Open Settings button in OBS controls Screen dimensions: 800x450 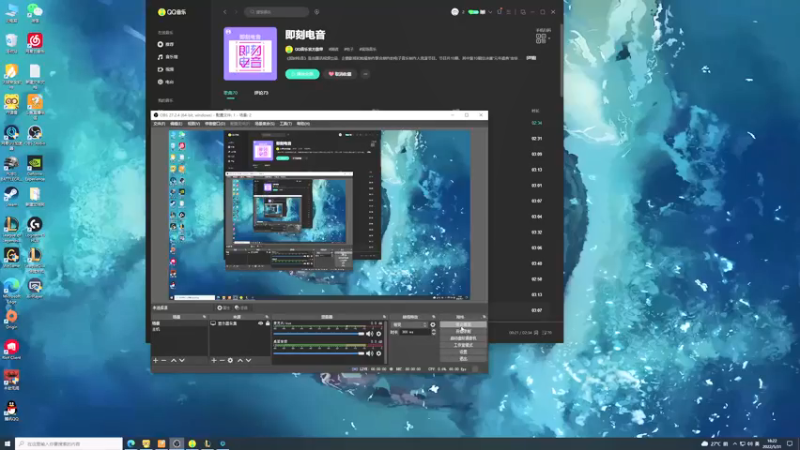pos(463,352)
